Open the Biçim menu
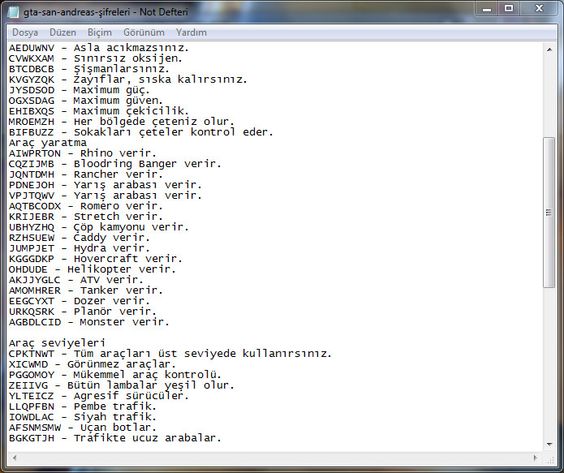This screenshot has height=473, width=564. pos(99,32)
